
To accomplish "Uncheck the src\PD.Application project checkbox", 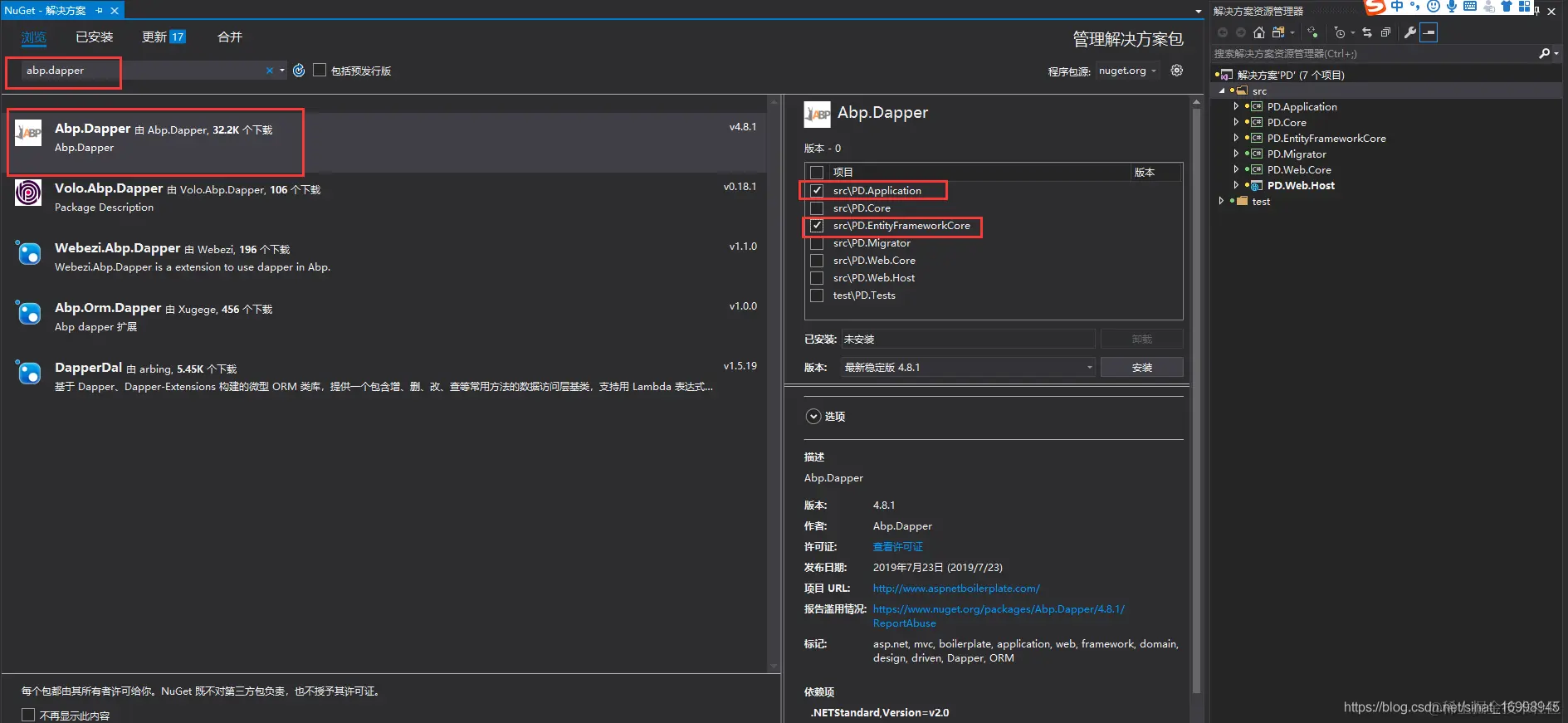I will (x=817, y=191).
